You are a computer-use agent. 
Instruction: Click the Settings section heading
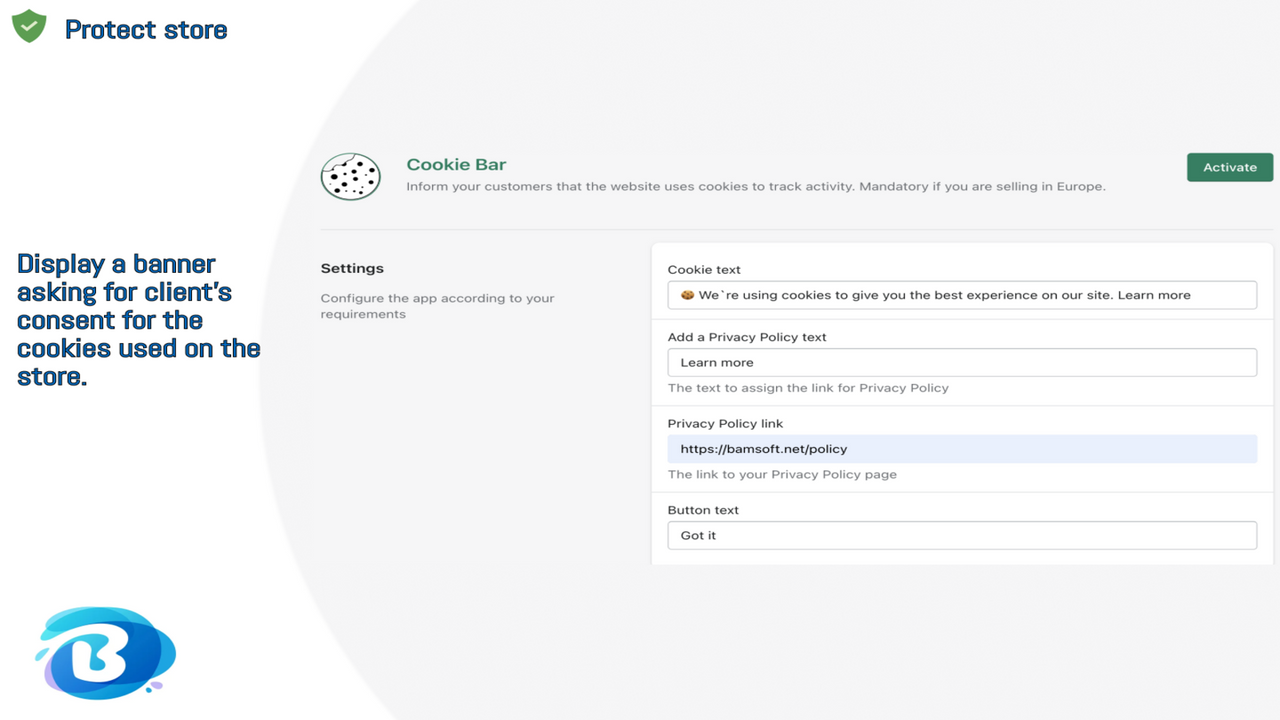(x=352, y=268)
